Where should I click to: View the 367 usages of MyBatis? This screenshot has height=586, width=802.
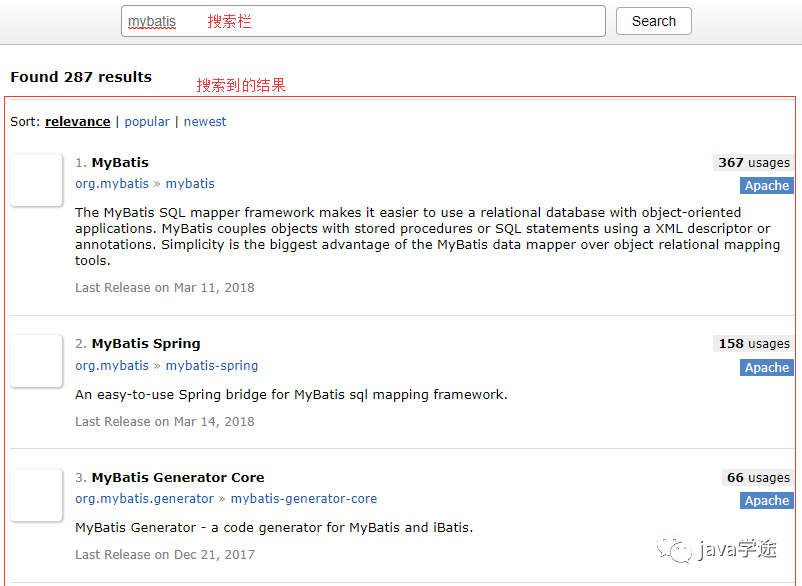tap(753, 163)
